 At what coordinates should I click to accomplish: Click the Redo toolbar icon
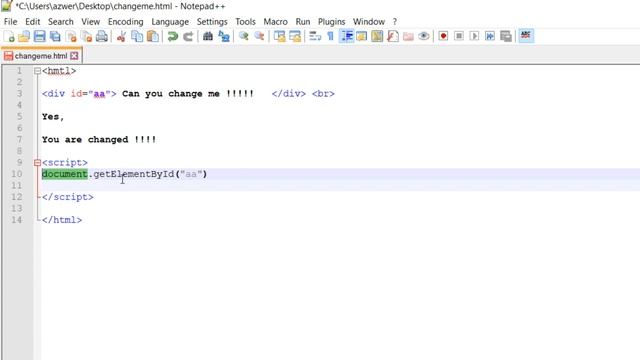(188, 36)
